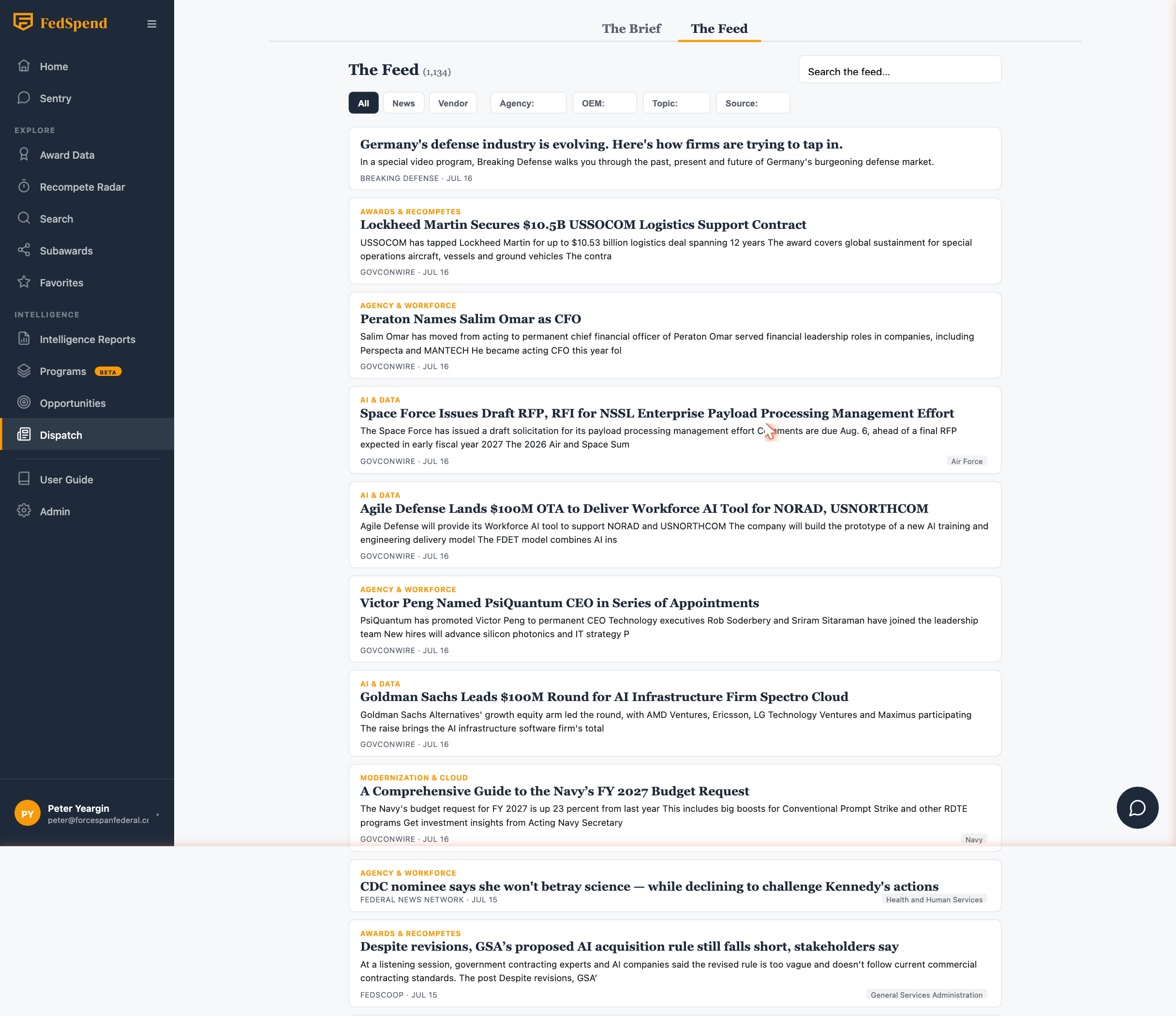Select The Feed tab
Viewport: 1176px width, 1016px height.
click(719, 29)
